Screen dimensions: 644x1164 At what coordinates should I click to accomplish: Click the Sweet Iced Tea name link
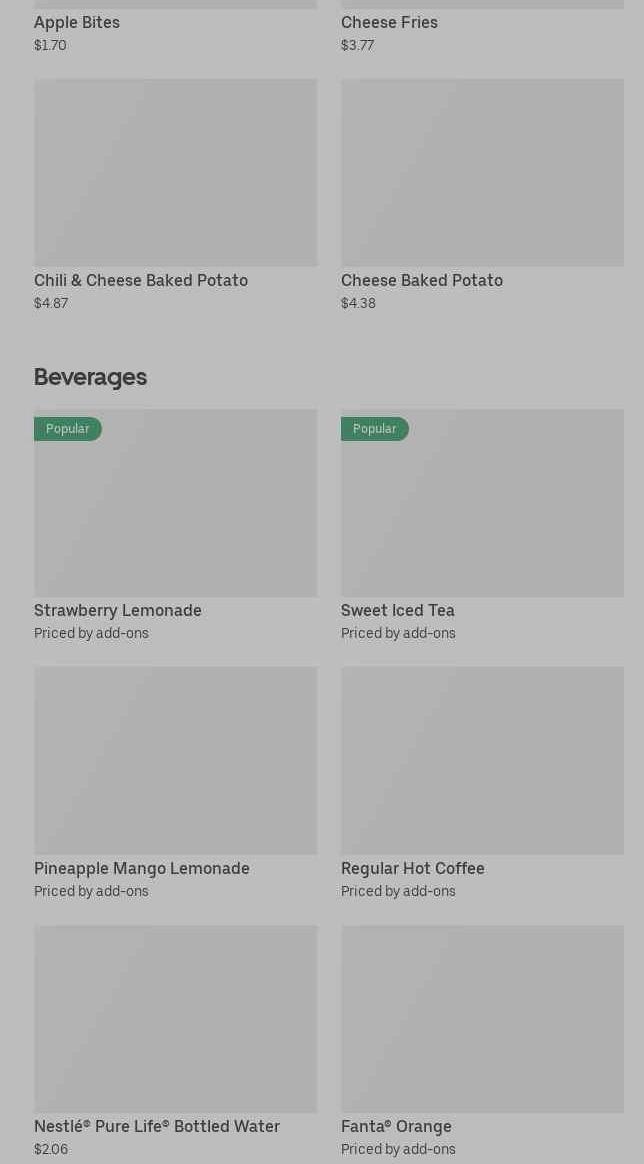[x=398, y=610]
